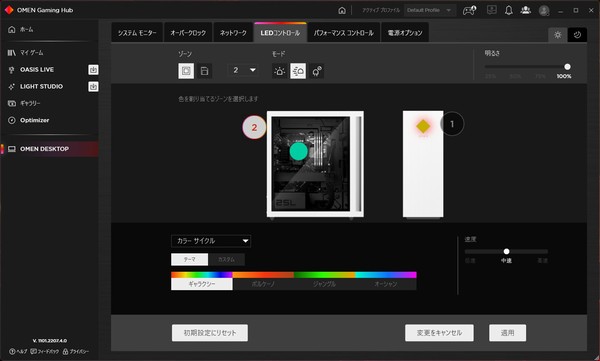Screen dimensions: 600x361
Task: Click the OASIS LIVE download icon
Action: pyautogui.click(x=93, y=70)
